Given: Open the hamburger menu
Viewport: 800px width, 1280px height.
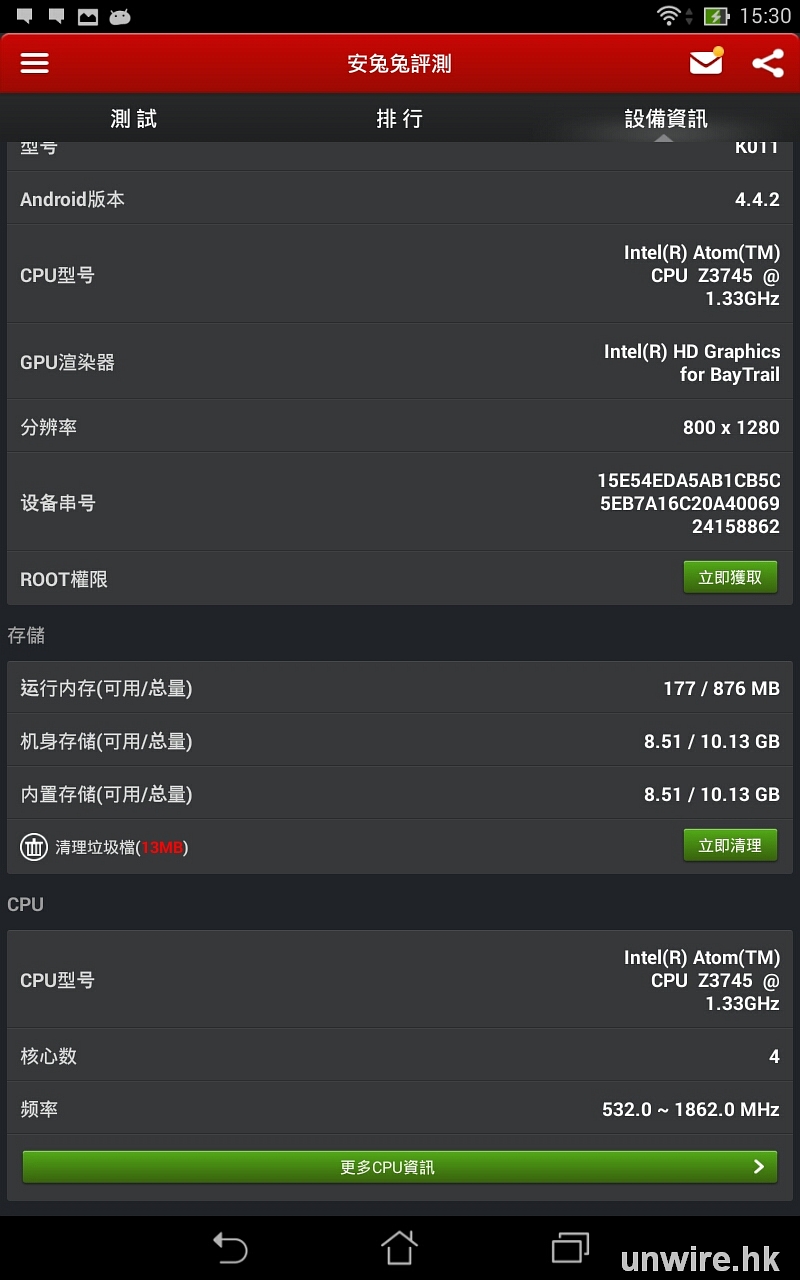Looking at the screenshot, I should [35, 63].
